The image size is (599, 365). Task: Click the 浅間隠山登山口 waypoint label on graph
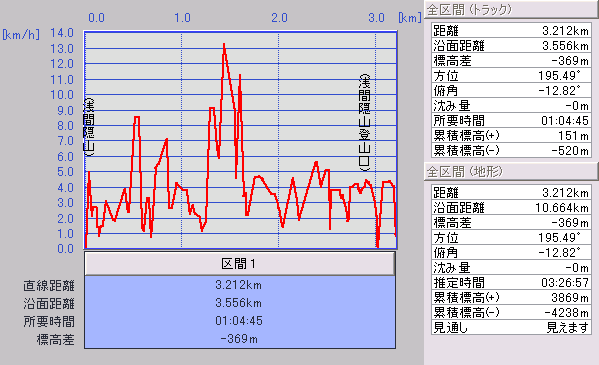364,122
